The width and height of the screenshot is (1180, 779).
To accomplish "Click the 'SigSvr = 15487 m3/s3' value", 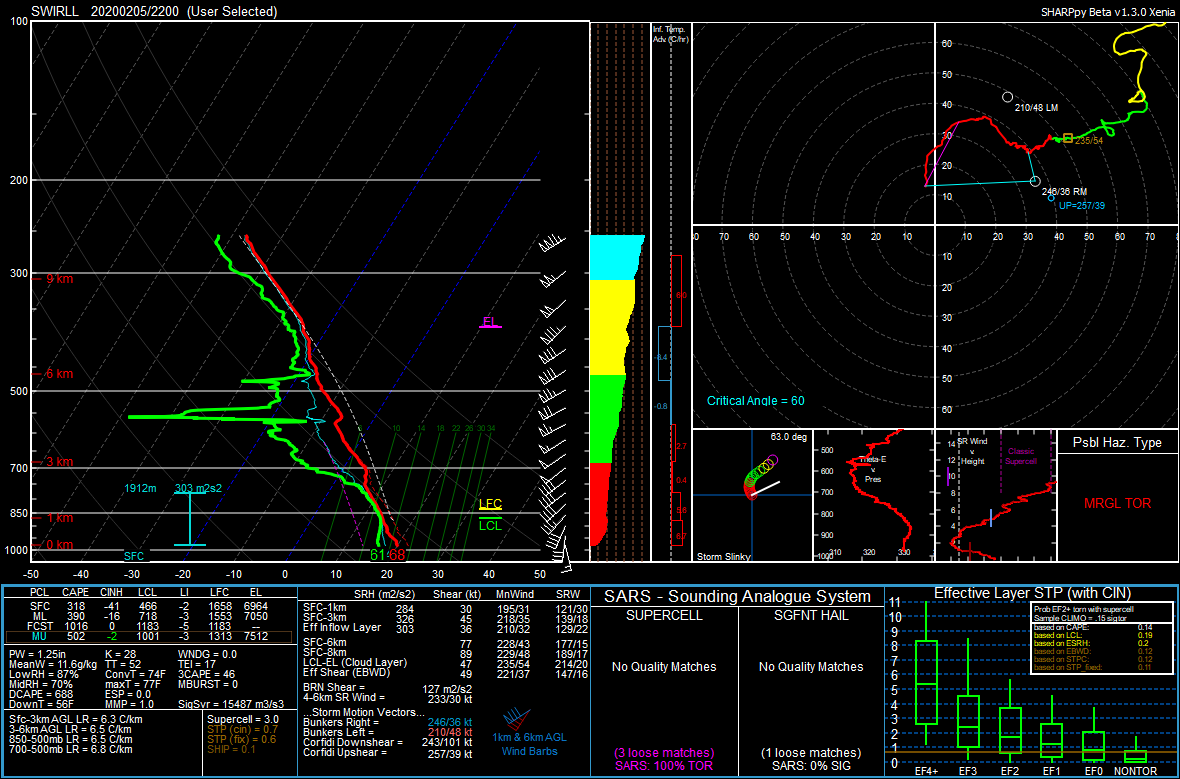I will [x=231, y=704].
